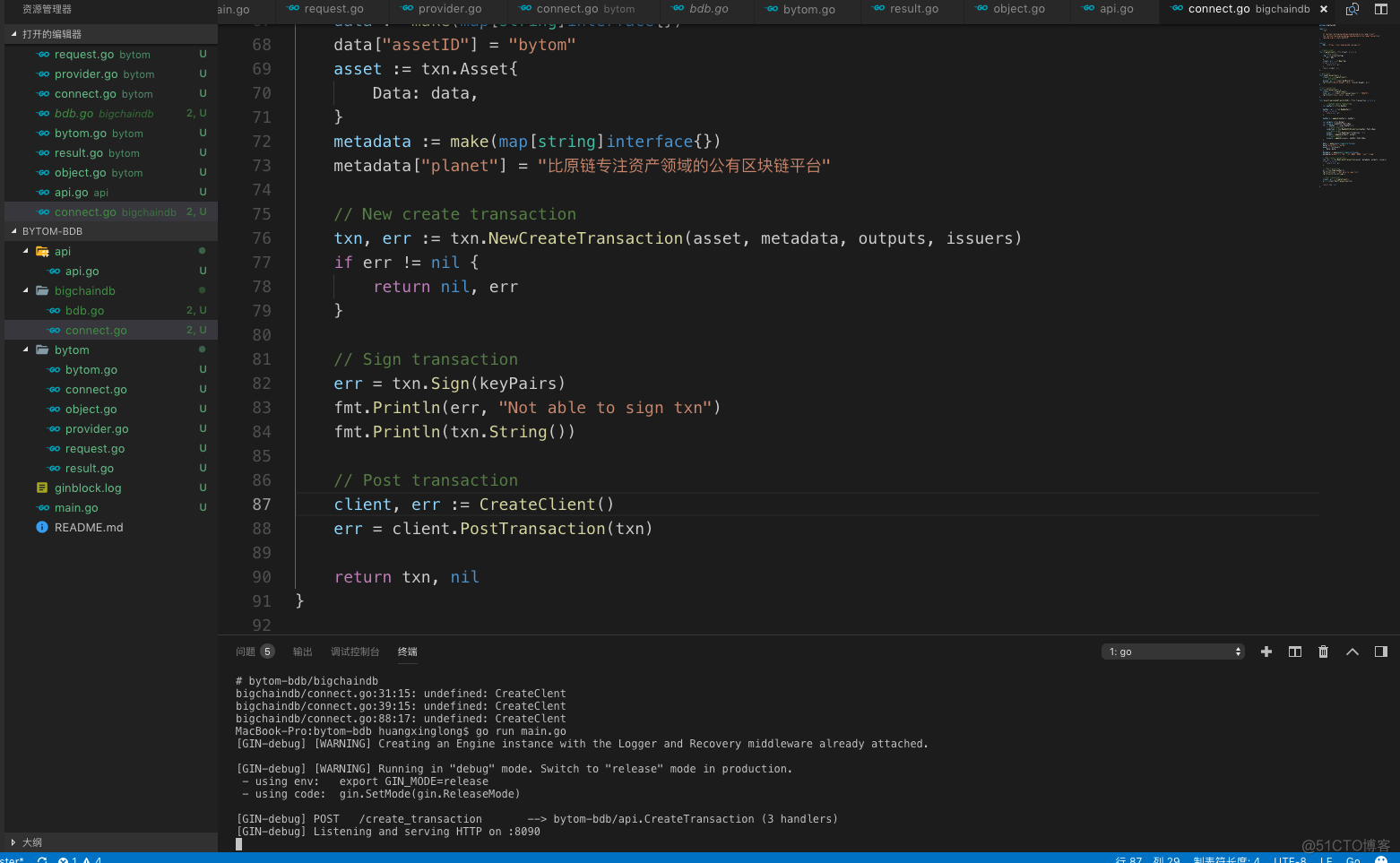Viewport: 1400px width, 863px height.
Task: Collapse the 打开的编辑器 open editors section
Action: tap(111, 34)
